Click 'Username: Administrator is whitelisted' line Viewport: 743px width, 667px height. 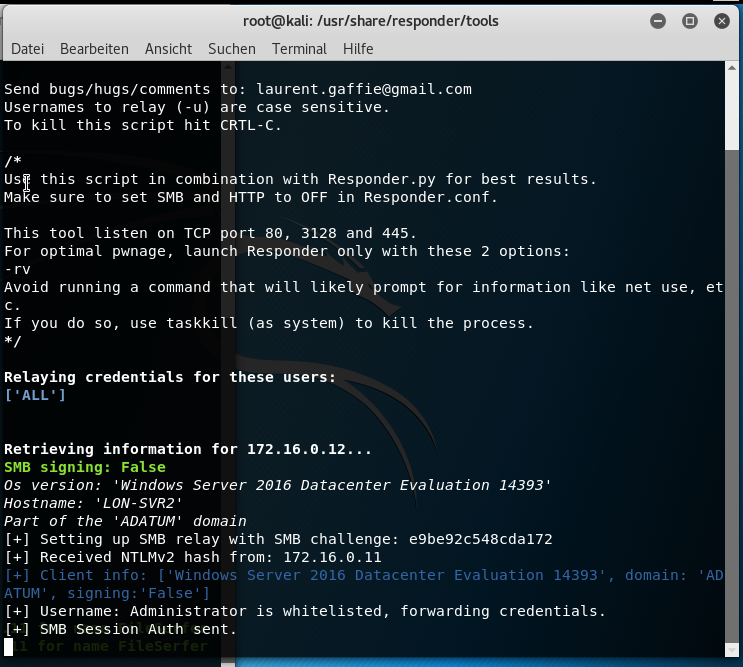tap(305, 611)
